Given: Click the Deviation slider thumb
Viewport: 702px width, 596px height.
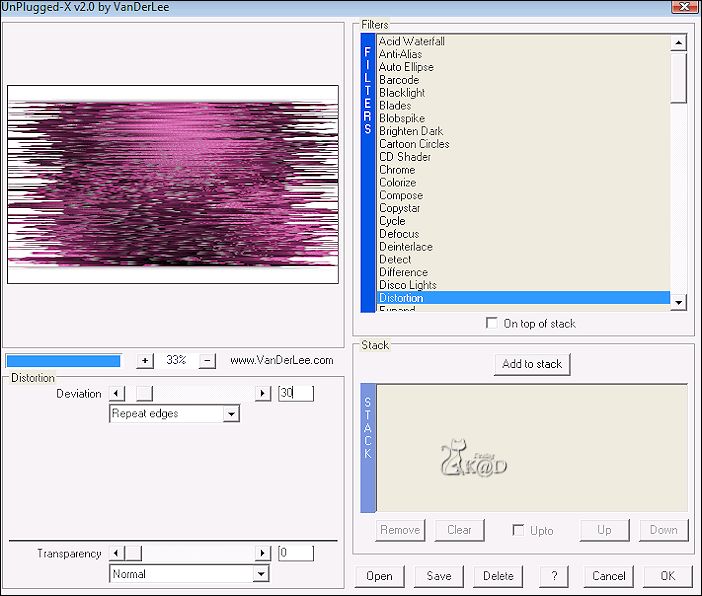Looking at the screenshot, I should pyautogui.click(x=144, y=394).
